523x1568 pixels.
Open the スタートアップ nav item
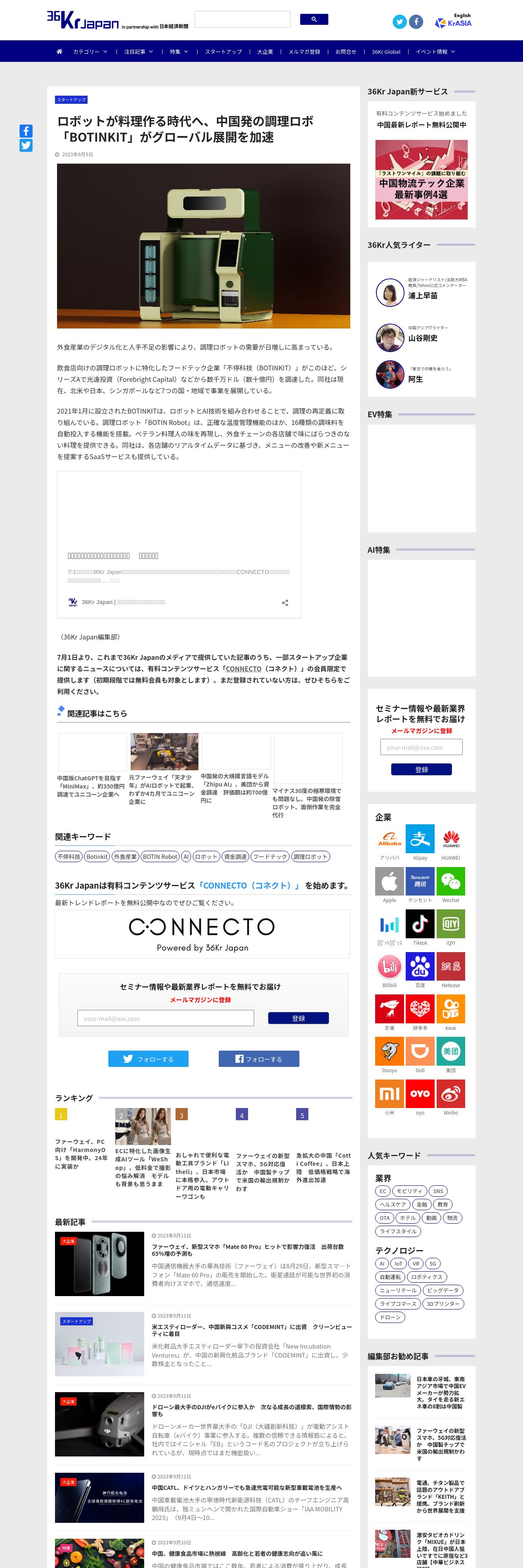click(224, 52)
